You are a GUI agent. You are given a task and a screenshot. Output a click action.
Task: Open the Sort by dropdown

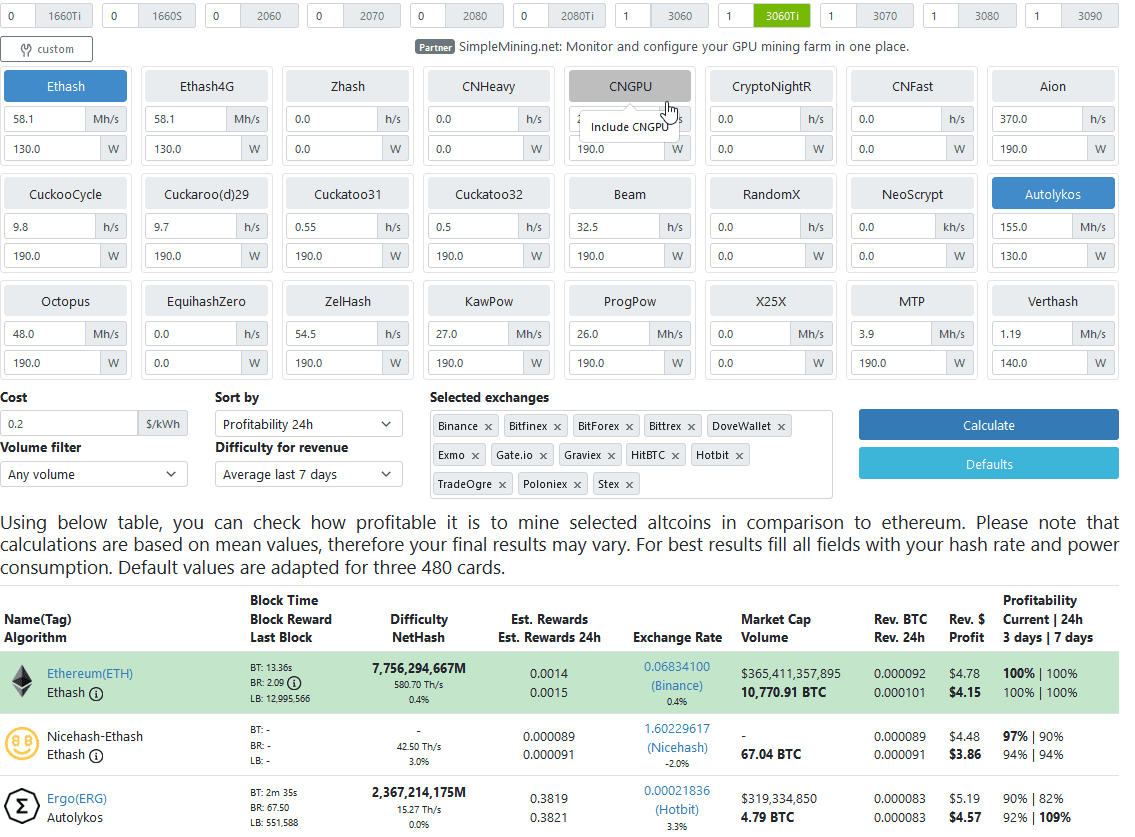tap(308, 424)
